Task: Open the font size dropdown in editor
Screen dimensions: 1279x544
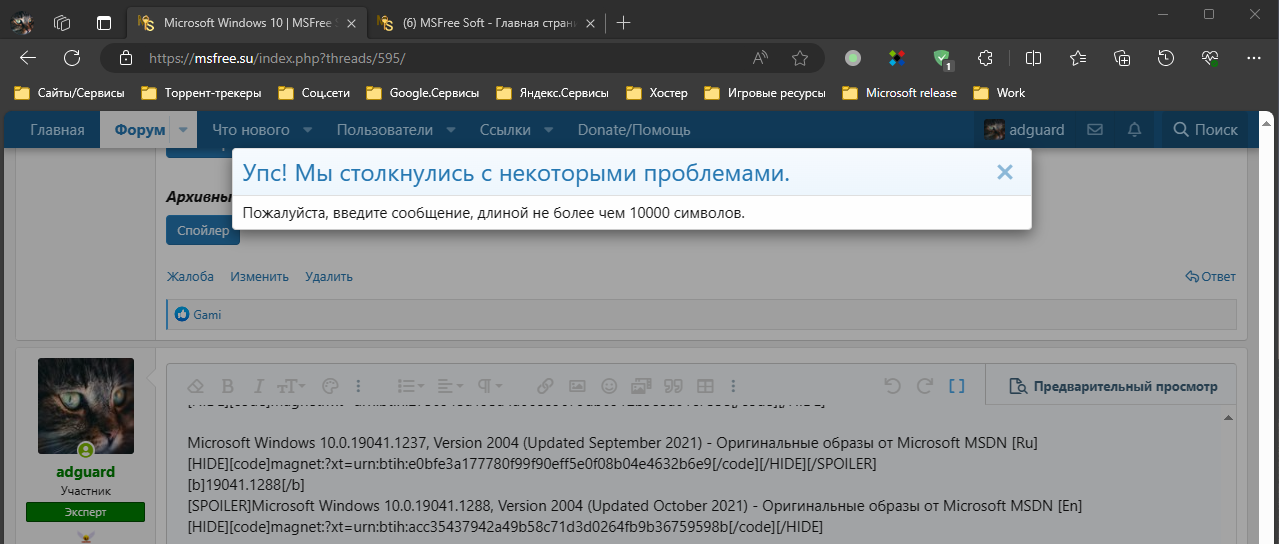Action: coord(290,386)
